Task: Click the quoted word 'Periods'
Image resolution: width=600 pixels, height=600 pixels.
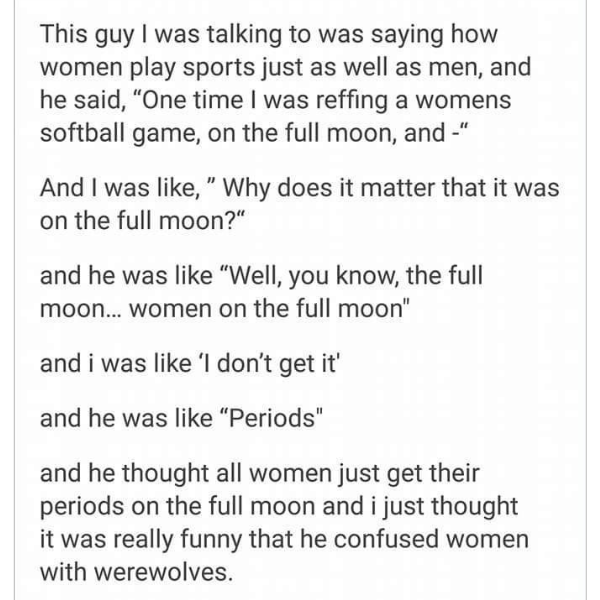Action: pyautogui.click(x=272, y=418)
